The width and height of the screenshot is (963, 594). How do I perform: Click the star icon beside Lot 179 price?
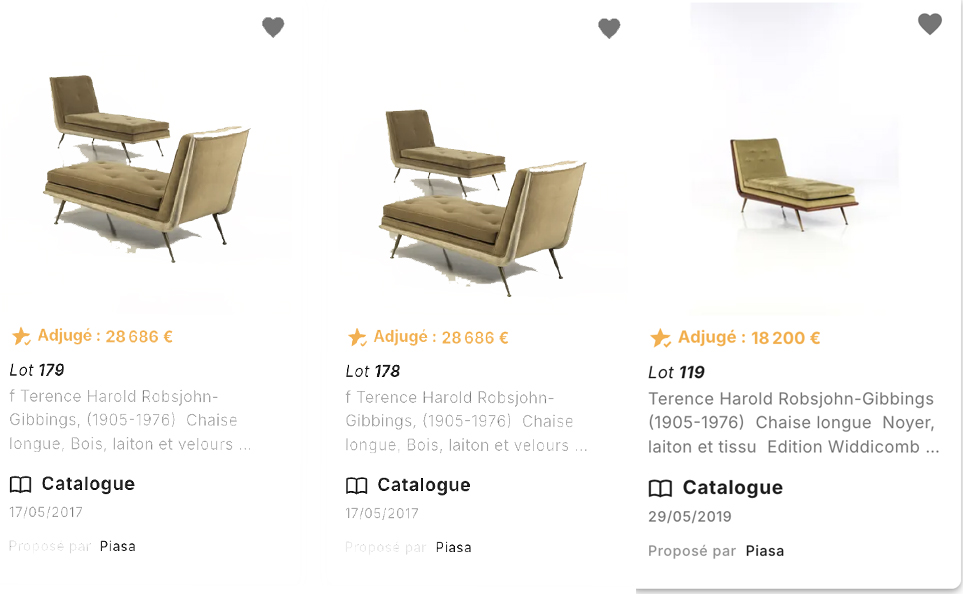(21, 337)
